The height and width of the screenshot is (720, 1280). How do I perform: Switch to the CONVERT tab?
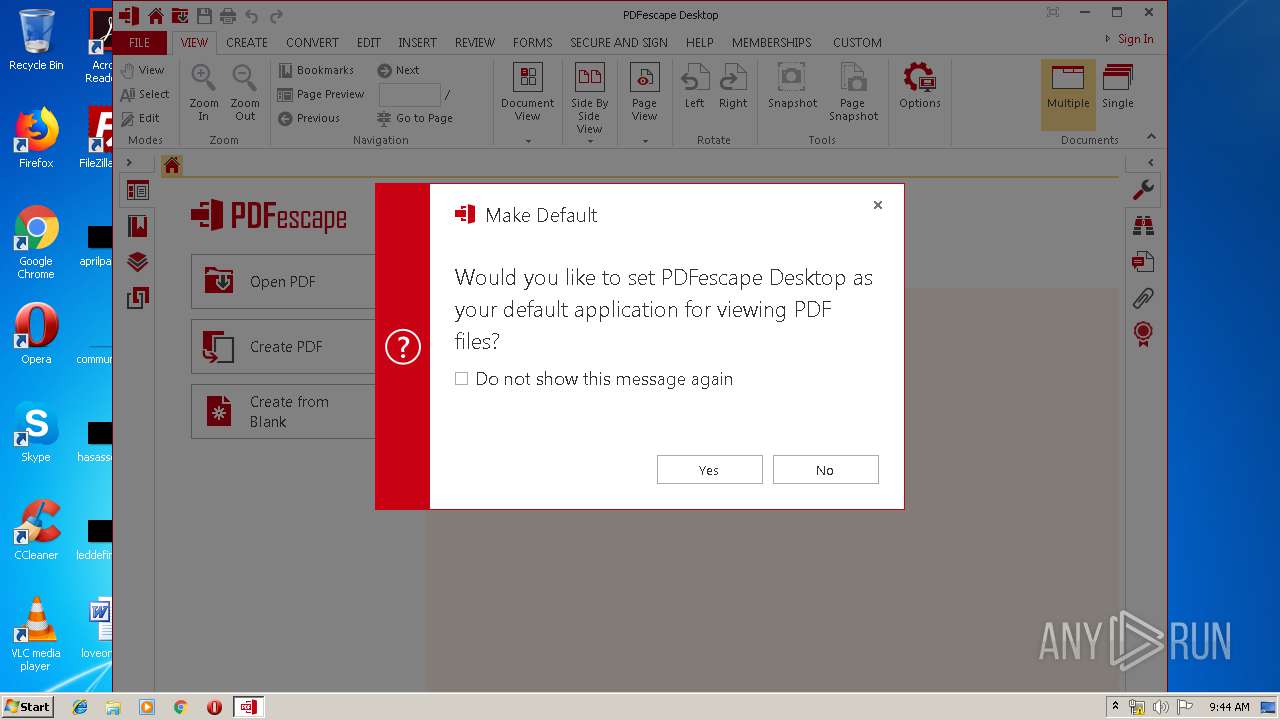point(312,42)
